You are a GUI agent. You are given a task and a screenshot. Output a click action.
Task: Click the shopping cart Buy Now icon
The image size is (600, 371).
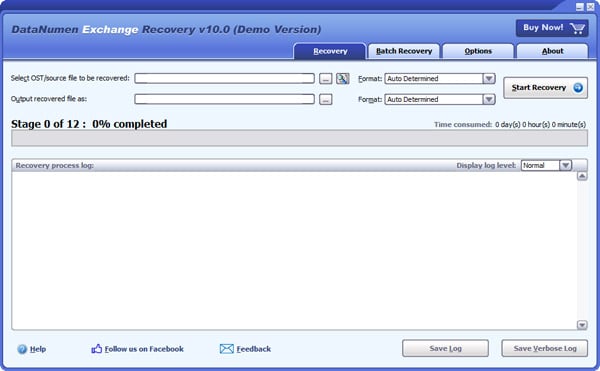[x=577, y=28]
